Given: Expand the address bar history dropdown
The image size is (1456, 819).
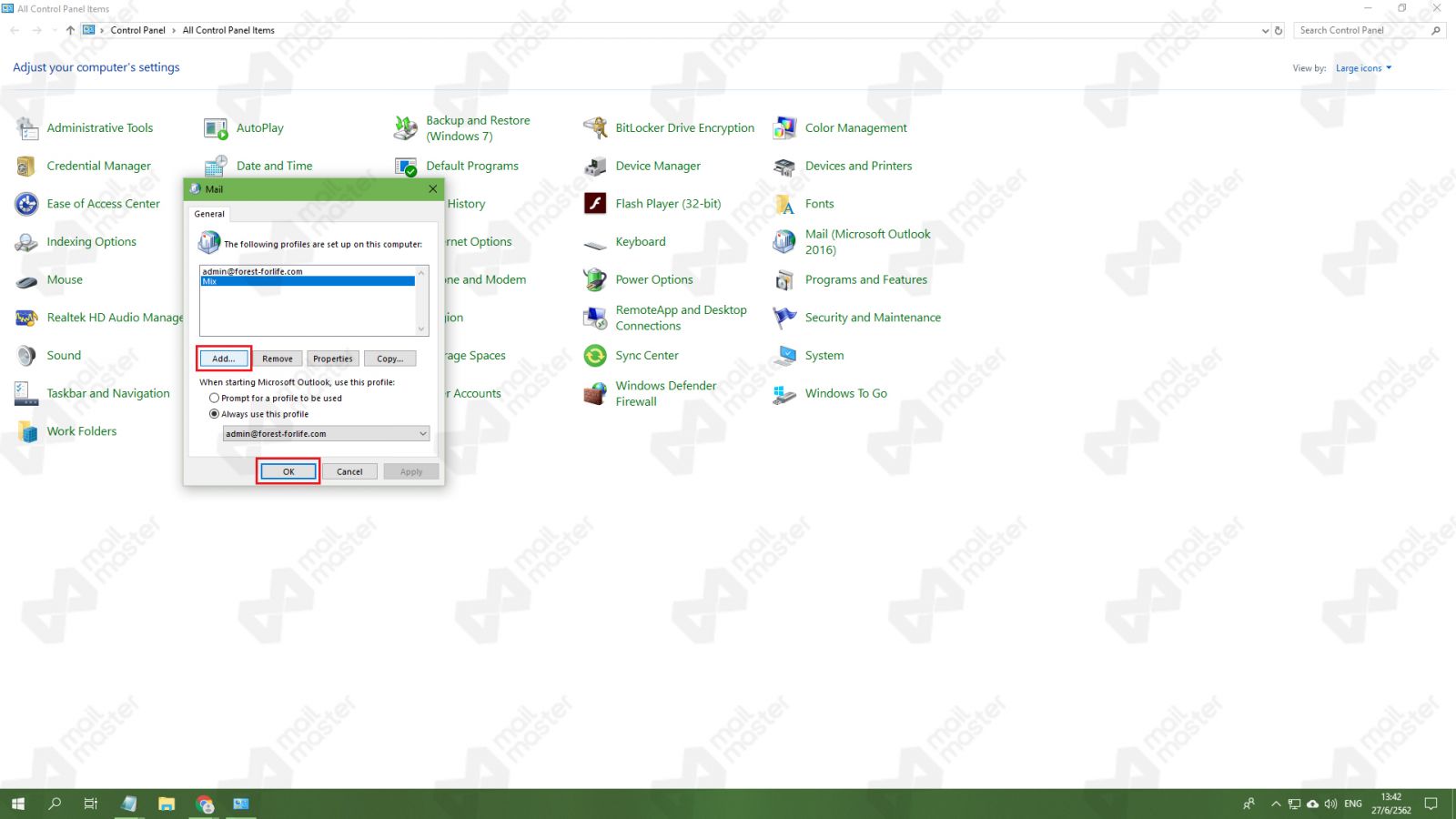Looking at the screenshot, I should tap(1265, 30).
